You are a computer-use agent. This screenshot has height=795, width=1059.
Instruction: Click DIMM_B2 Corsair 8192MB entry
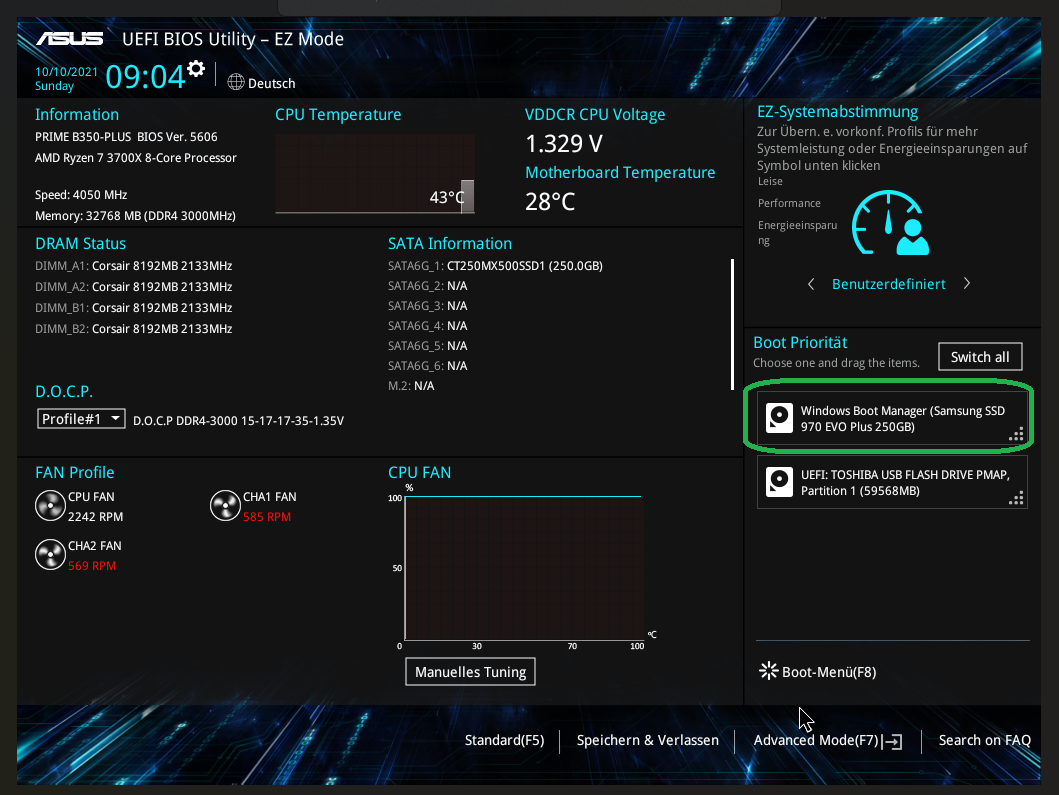pyautogui.click(x=134, y=328)
